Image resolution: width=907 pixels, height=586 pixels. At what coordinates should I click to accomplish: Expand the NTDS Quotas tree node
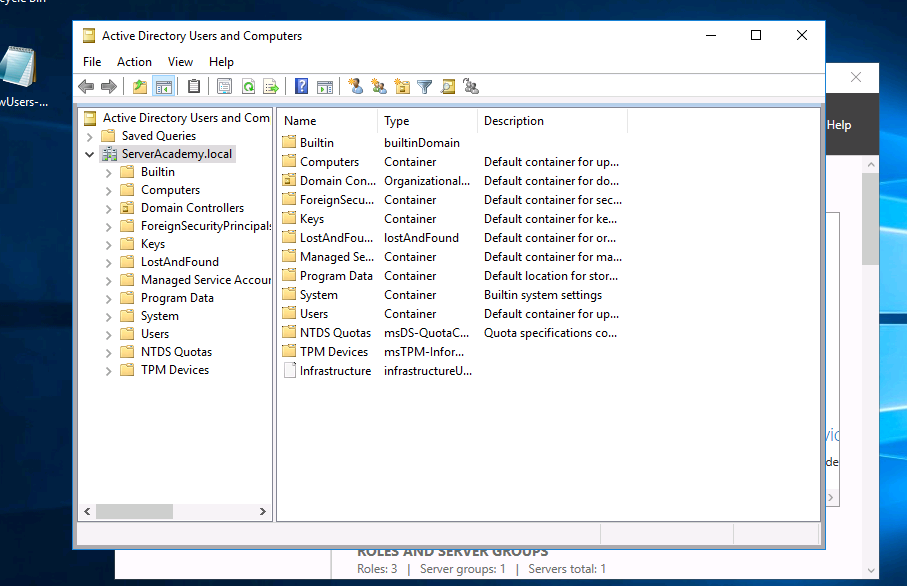(108, 353)
